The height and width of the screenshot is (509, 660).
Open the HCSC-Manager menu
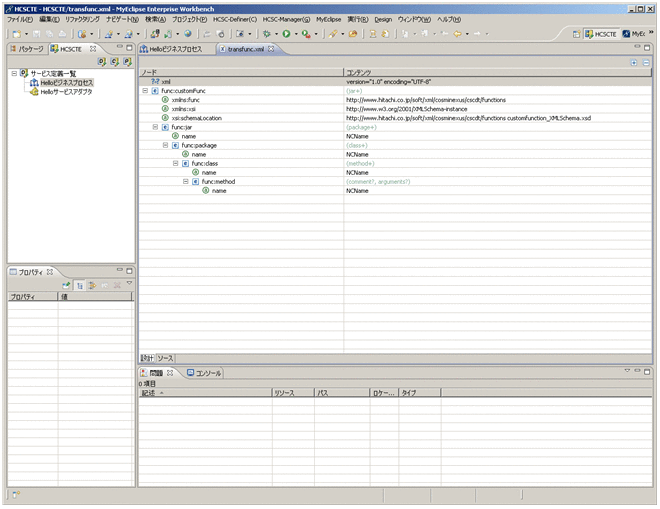pos(283,19)
